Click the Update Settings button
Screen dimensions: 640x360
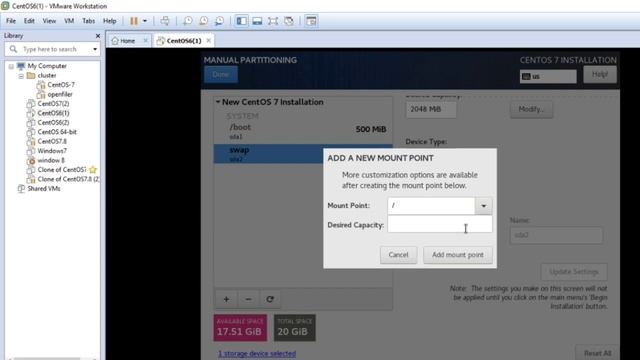pos(574,272)
